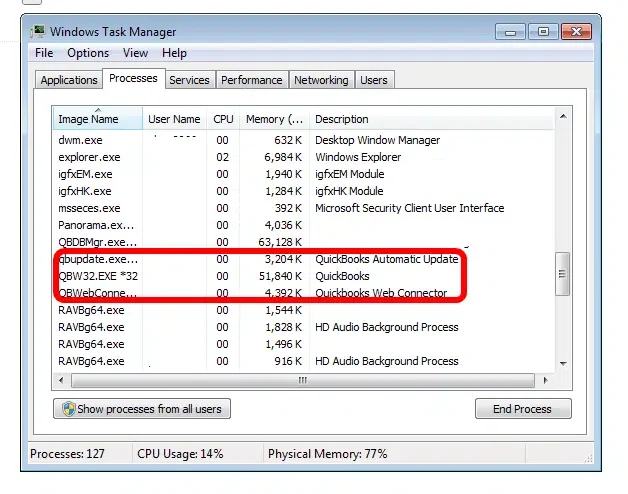This screenshot has height=494, width=628.
Task: Switch to the Performance tab
Action: coord(251,80)
